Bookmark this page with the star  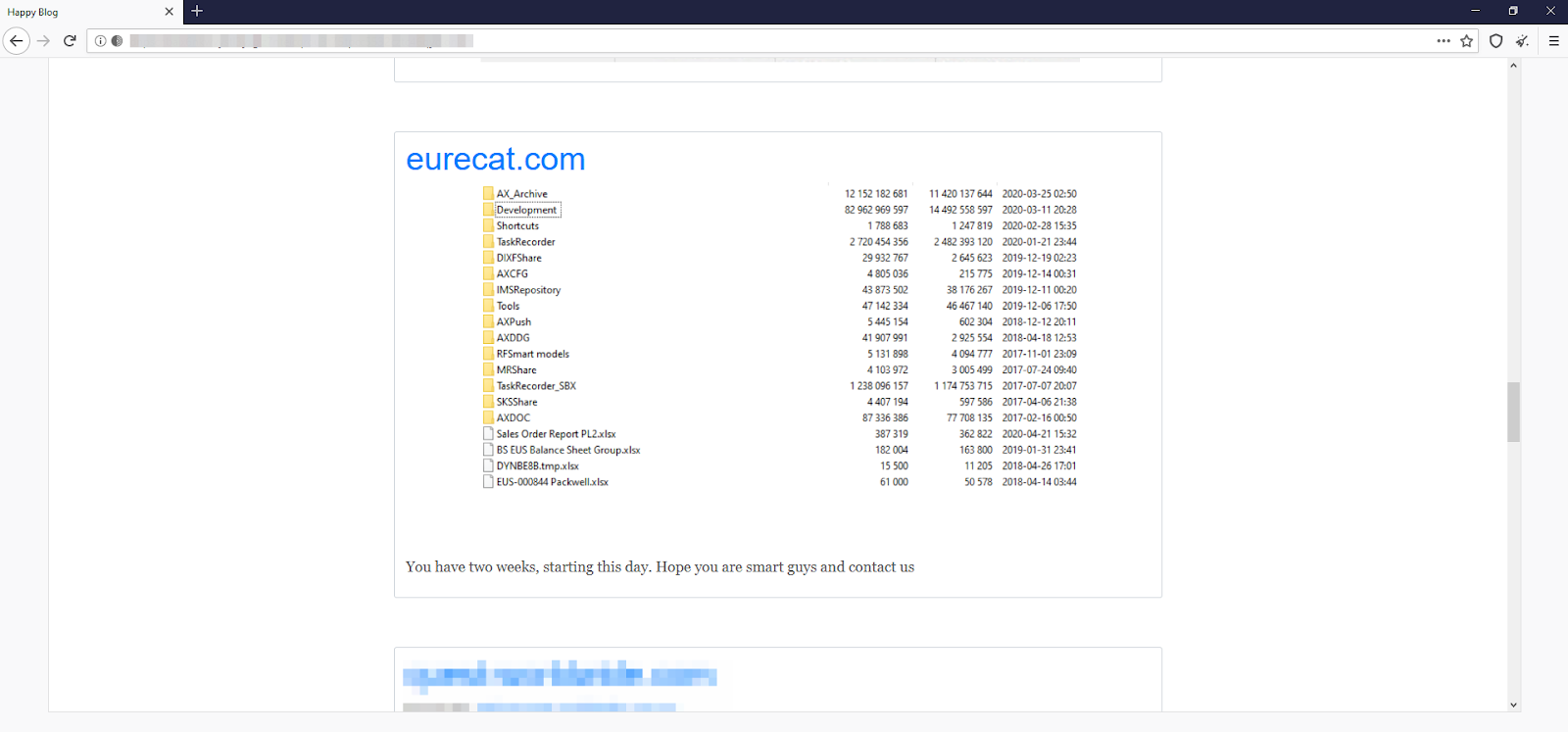1466,41
